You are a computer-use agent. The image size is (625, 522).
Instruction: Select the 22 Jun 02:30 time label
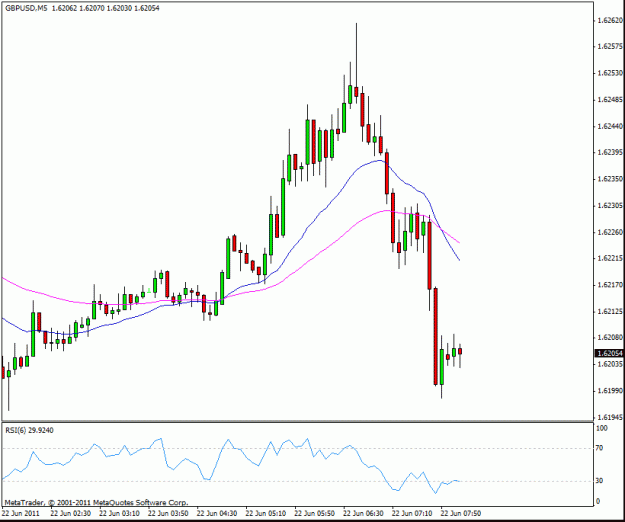71,513
